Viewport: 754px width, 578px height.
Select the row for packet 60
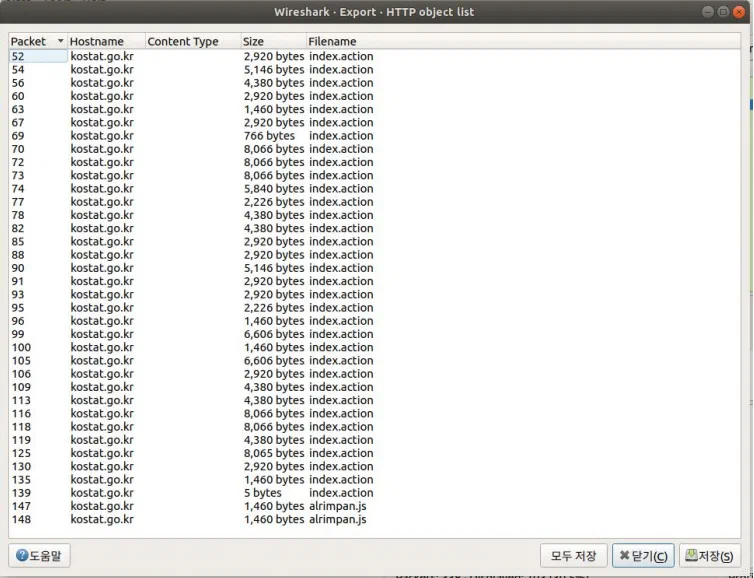[x=375, y=96]
